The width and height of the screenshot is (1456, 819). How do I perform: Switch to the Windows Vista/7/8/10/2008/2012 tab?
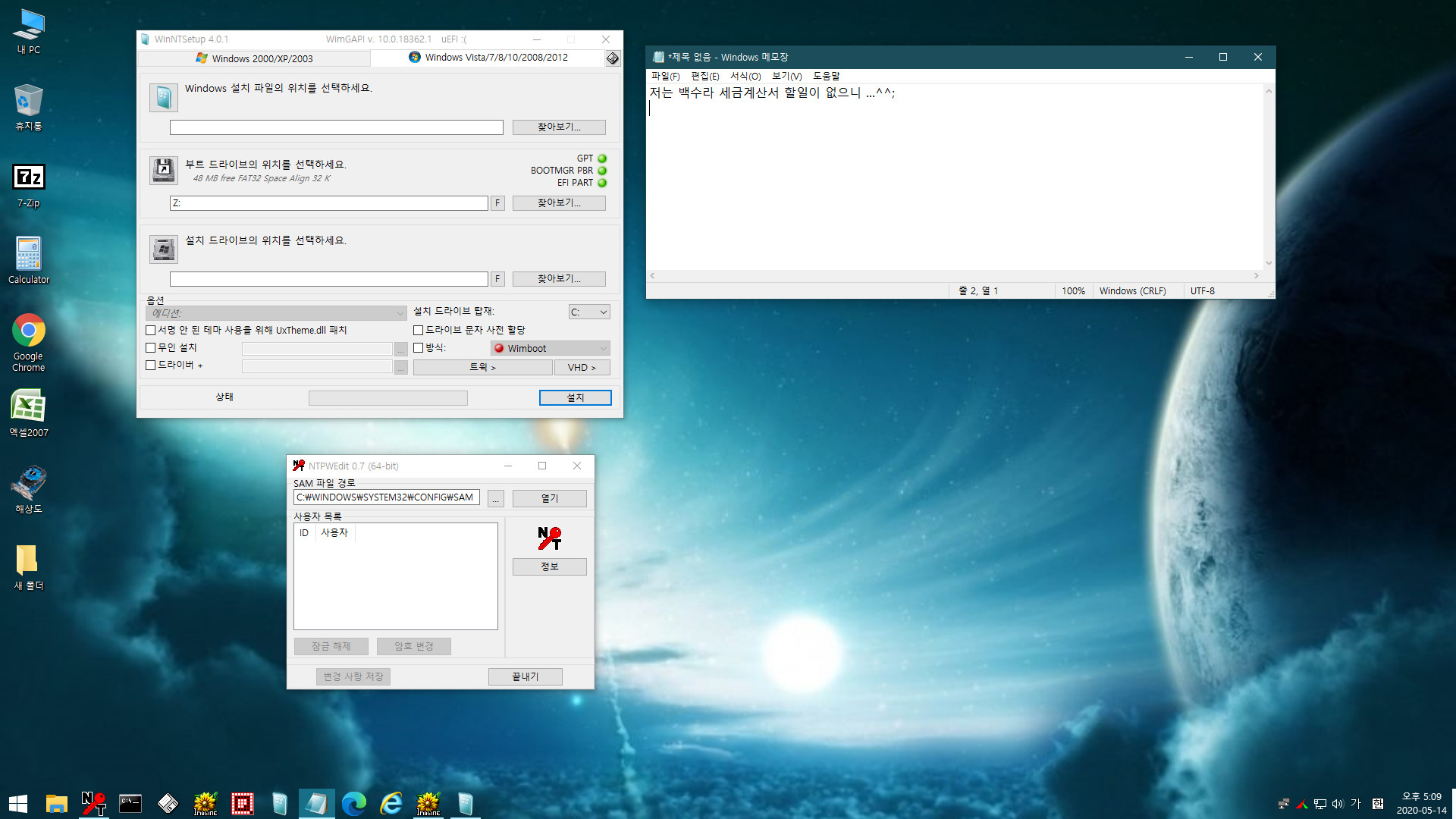(x=488, y=58)
